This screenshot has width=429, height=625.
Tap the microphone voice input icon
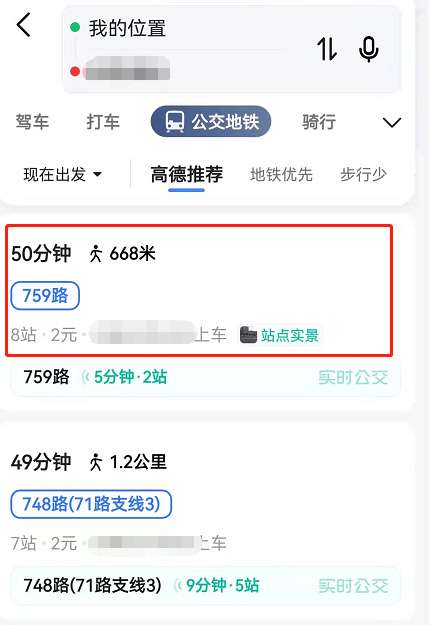pyautogui.click(x=368, y=49)
